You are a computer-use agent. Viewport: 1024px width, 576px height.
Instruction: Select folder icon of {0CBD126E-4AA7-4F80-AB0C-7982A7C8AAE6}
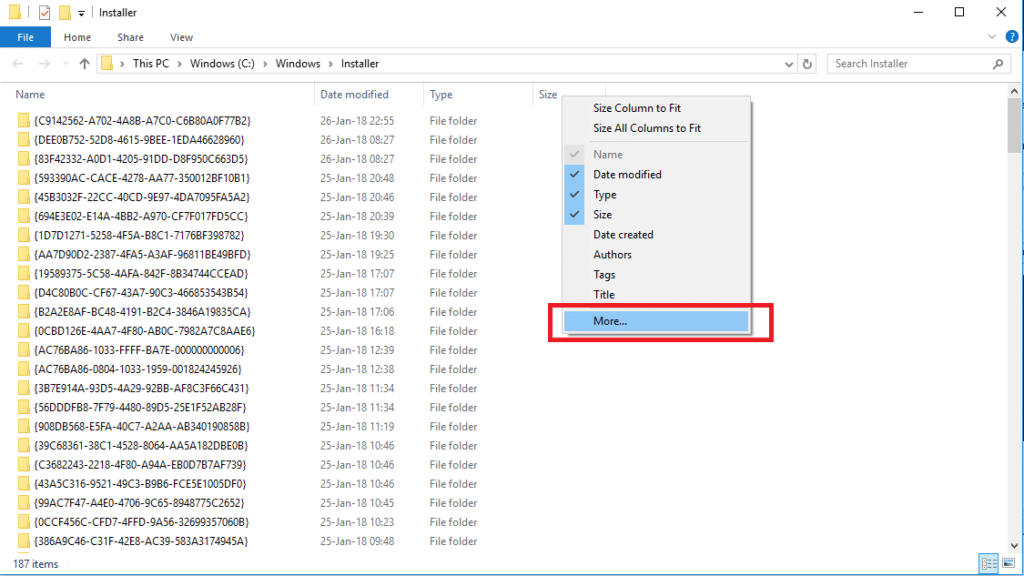pyautogui.click(x=24, y=330)
